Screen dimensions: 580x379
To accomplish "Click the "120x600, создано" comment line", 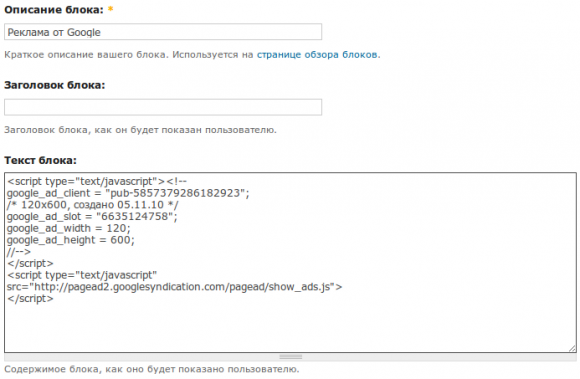I will click(x=92, y=205).
